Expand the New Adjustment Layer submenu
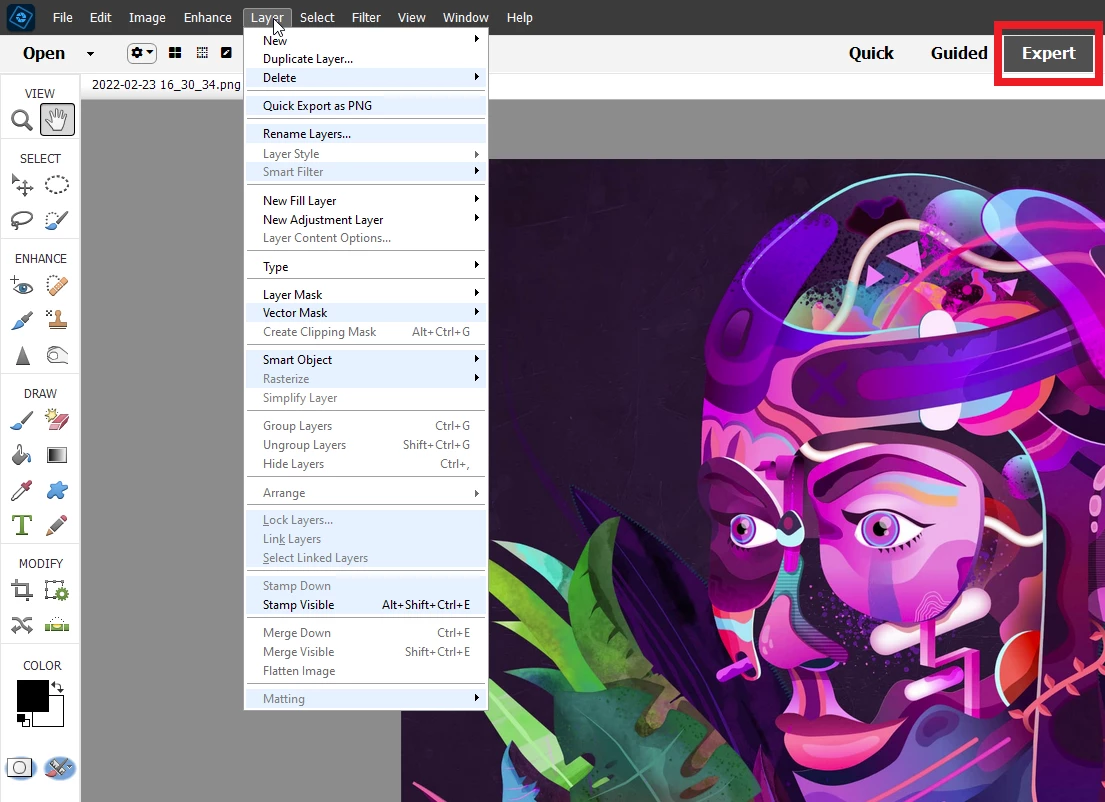This screenshot has height=802, width=1105. tap(366, 220)
